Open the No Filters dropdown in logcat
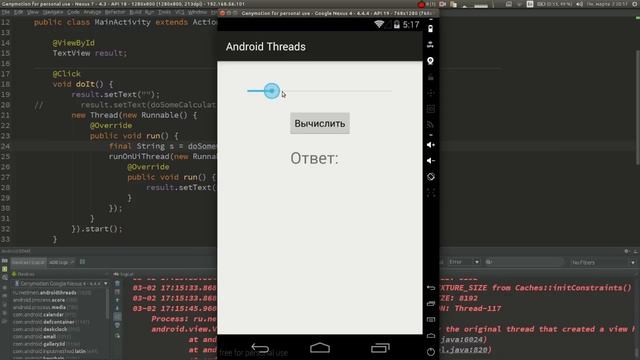640x360 pixels. (x=602, y=262)
